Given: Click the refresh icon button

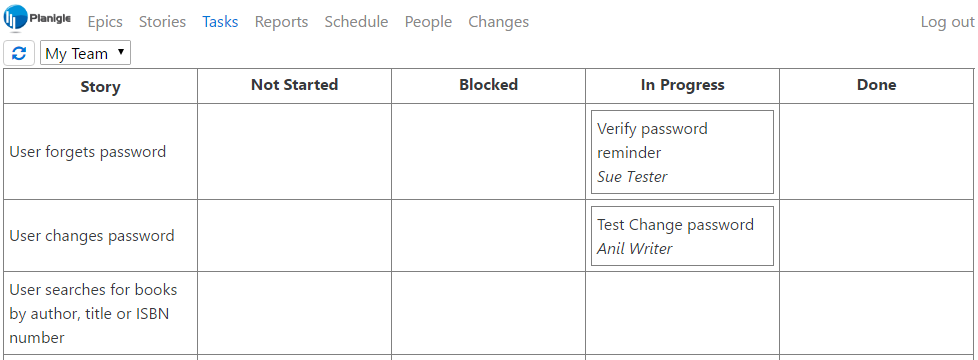Looking at the screenshot, I should coord(19,54).
